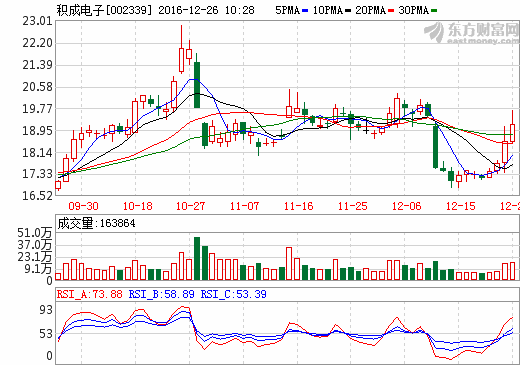
Task: Select the 12-15 date axis label
Action: [460, 206]
